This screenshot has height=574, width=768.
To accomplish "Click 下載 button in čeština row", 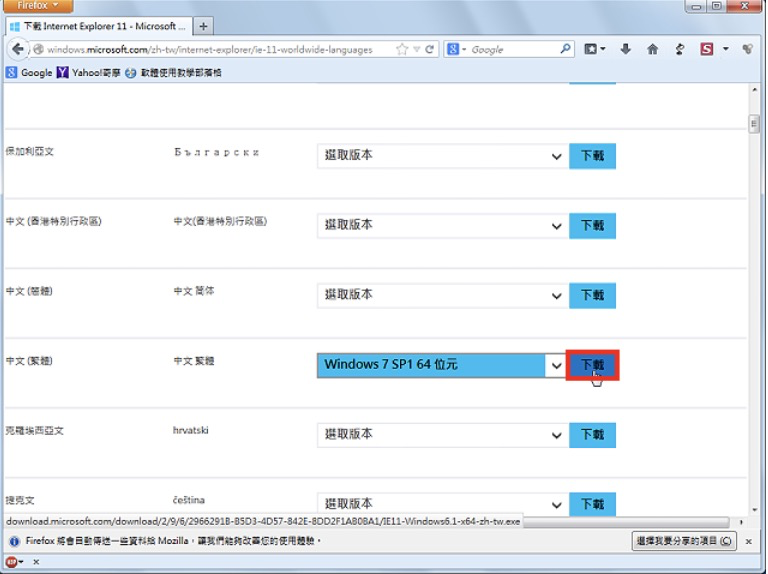I will [592, 504].
